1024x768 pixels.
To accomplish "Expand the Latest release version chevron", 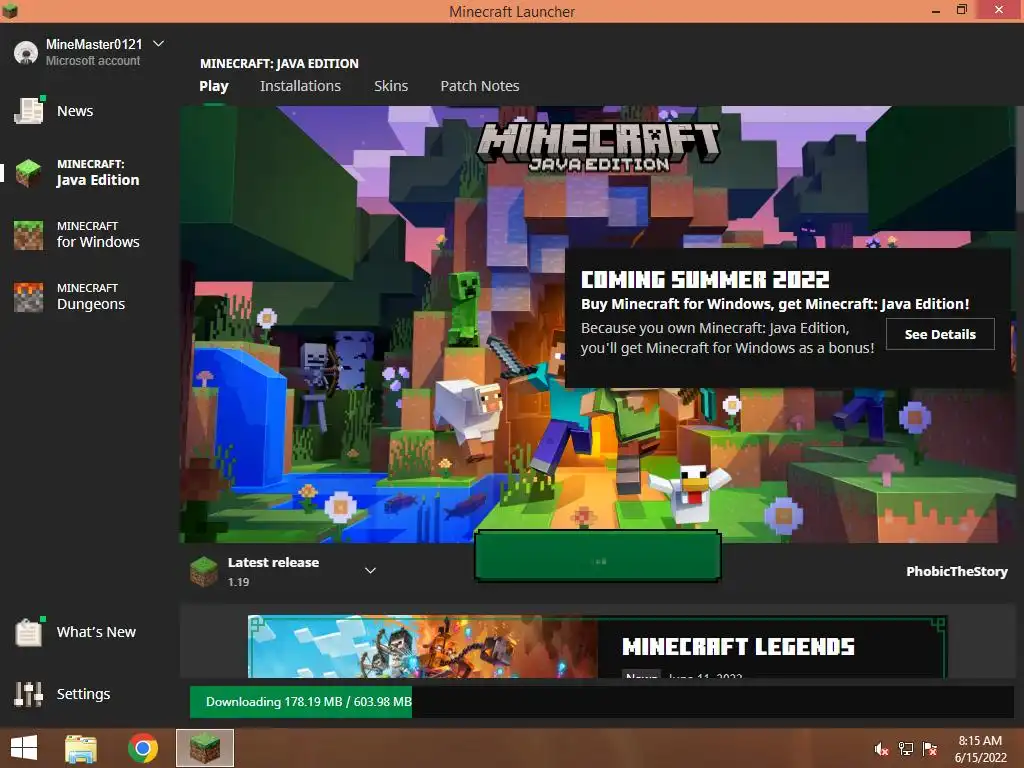I will [x=370, y=570].
